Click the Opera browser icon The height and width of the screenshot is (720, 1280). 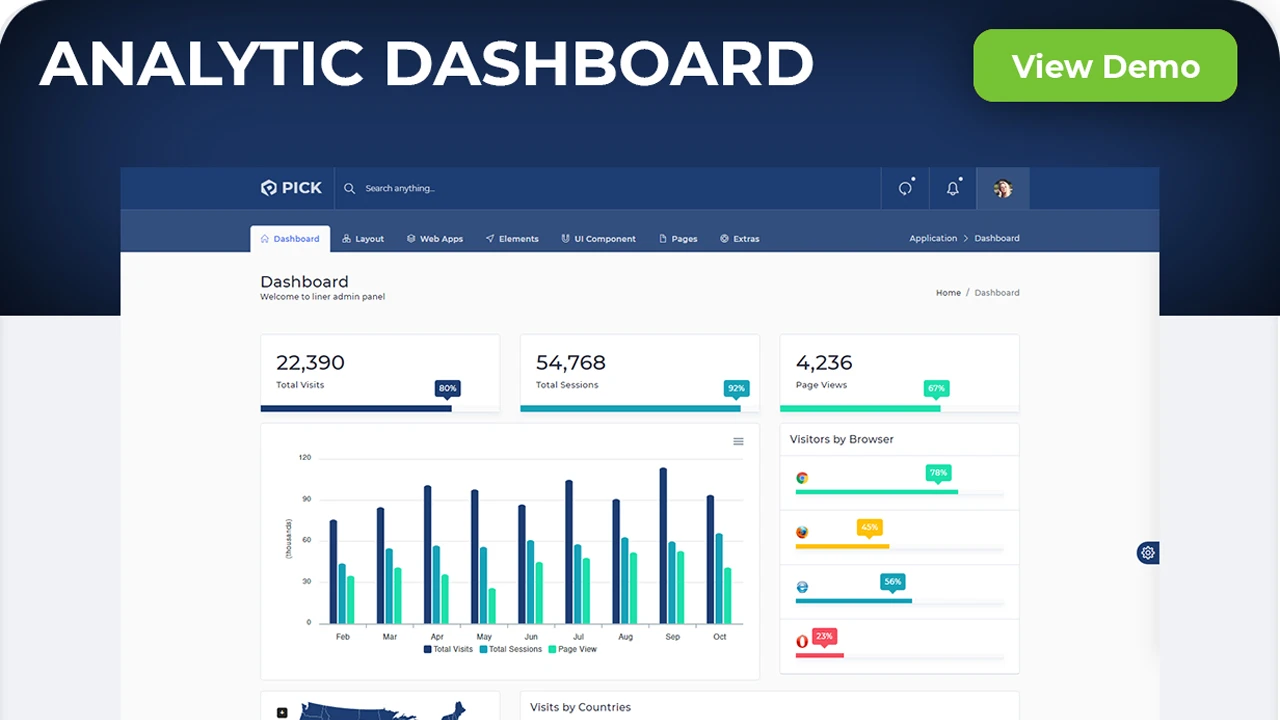pos(802,641)
